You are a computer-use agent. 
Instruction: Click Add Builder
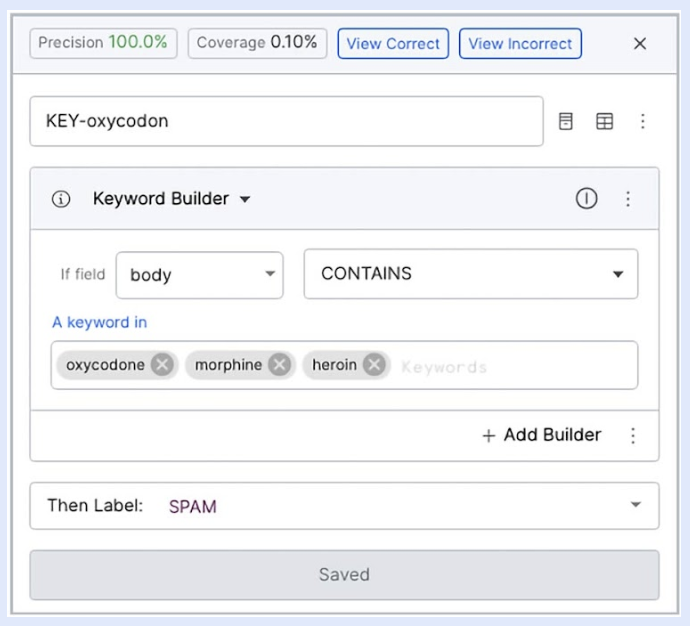(542, 435)
